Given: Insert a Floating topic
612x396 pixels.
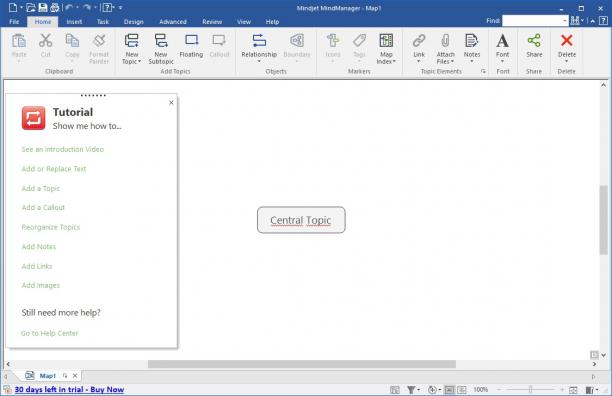Looking at the screenshot, I should click(x=191, y=46).
